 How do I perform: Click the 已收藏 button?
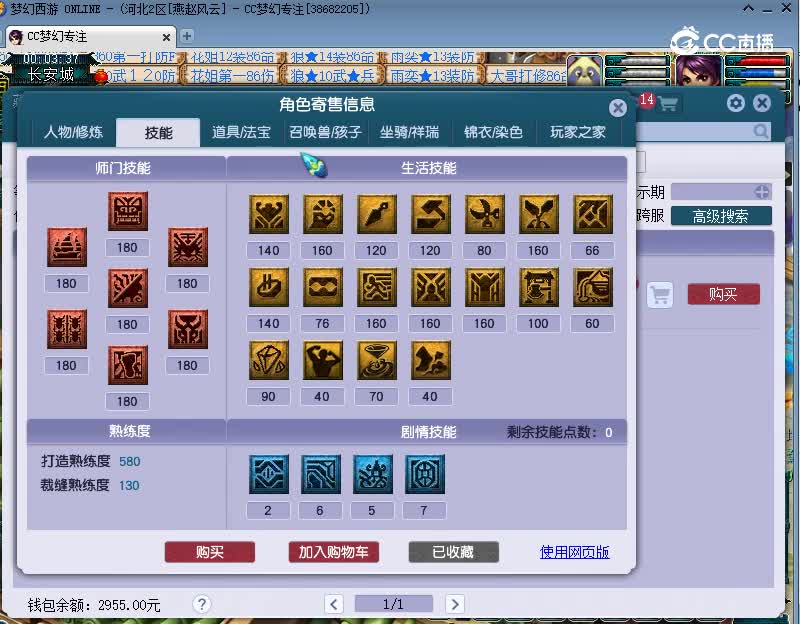tap(453, 552)
